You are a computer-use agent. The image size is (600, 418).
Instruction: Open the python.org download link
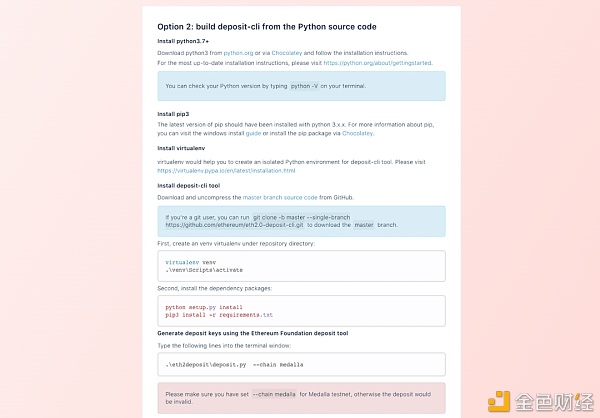[238, 53]
